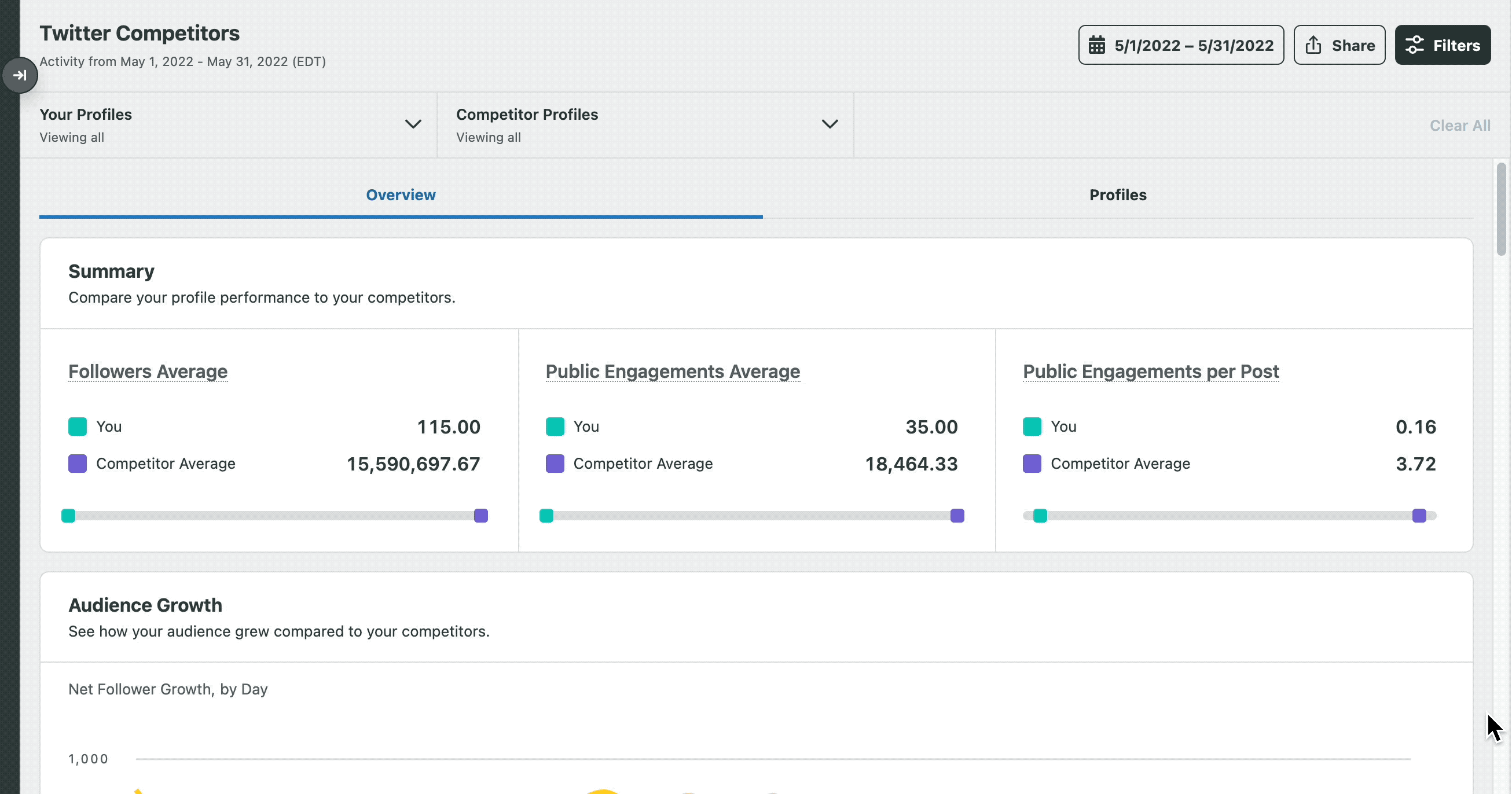Click the Followers Average metric link
Viewport: 1512px width, 794px height.
tap(148, 372)
